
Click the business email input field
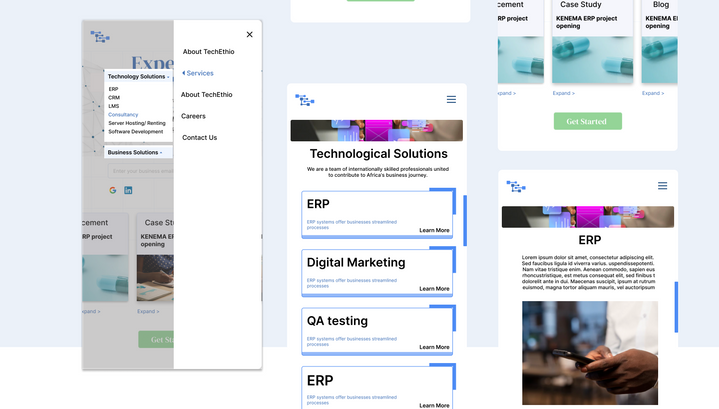coord(141,171)
